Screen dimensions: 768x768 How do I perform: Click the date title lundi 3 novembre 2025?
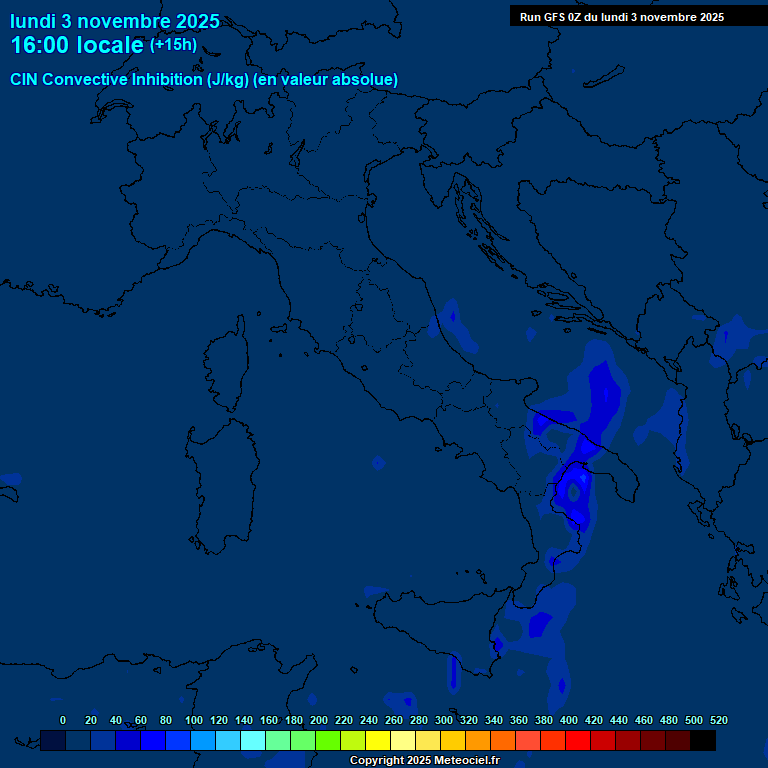click(115, 21)
